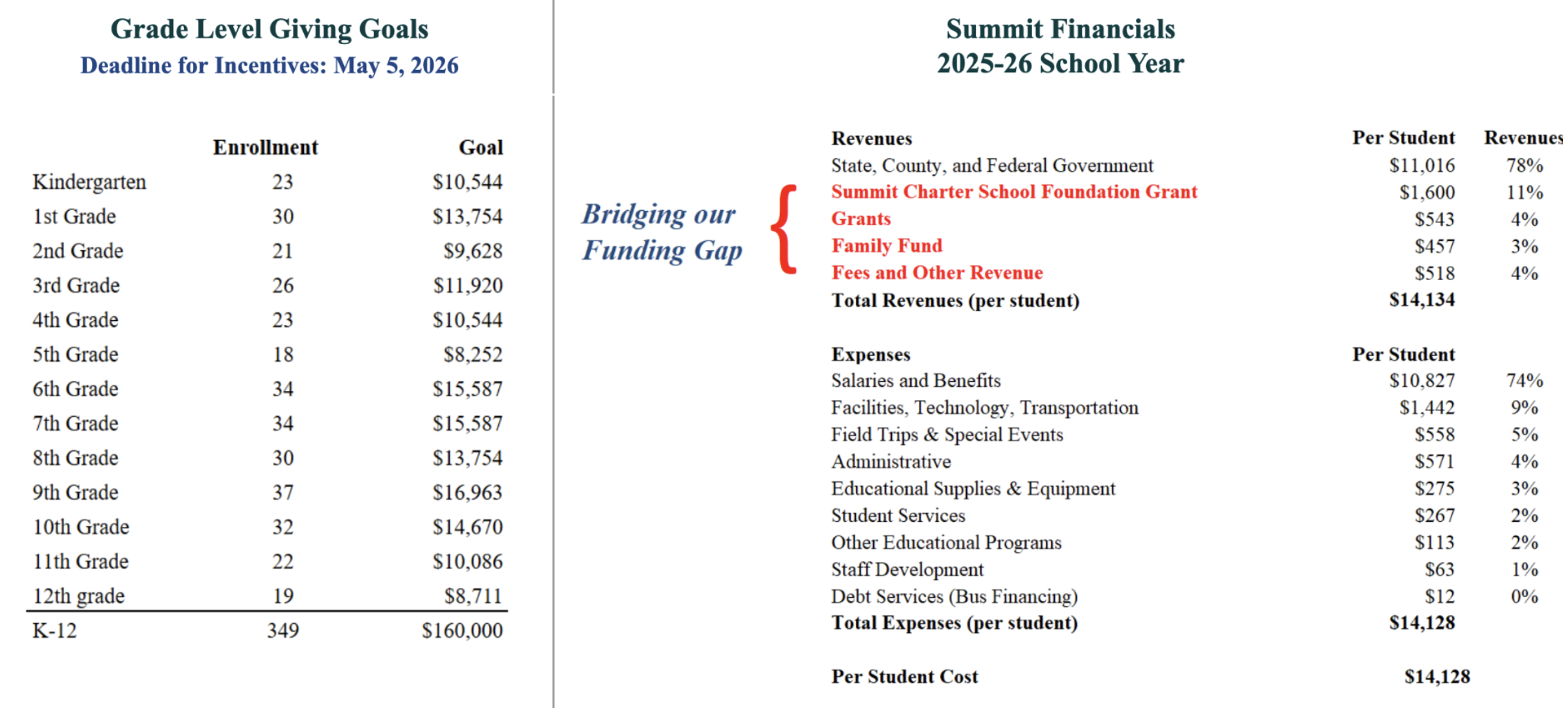Select the red "Grants" revenue label
The width and height of the screenshot is (1568, 708).
[861, 219]
